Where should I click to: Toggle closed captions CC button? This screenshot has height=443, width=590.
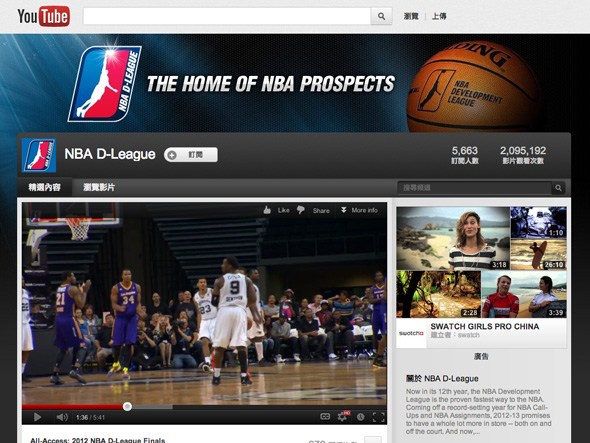click(325, 417)
